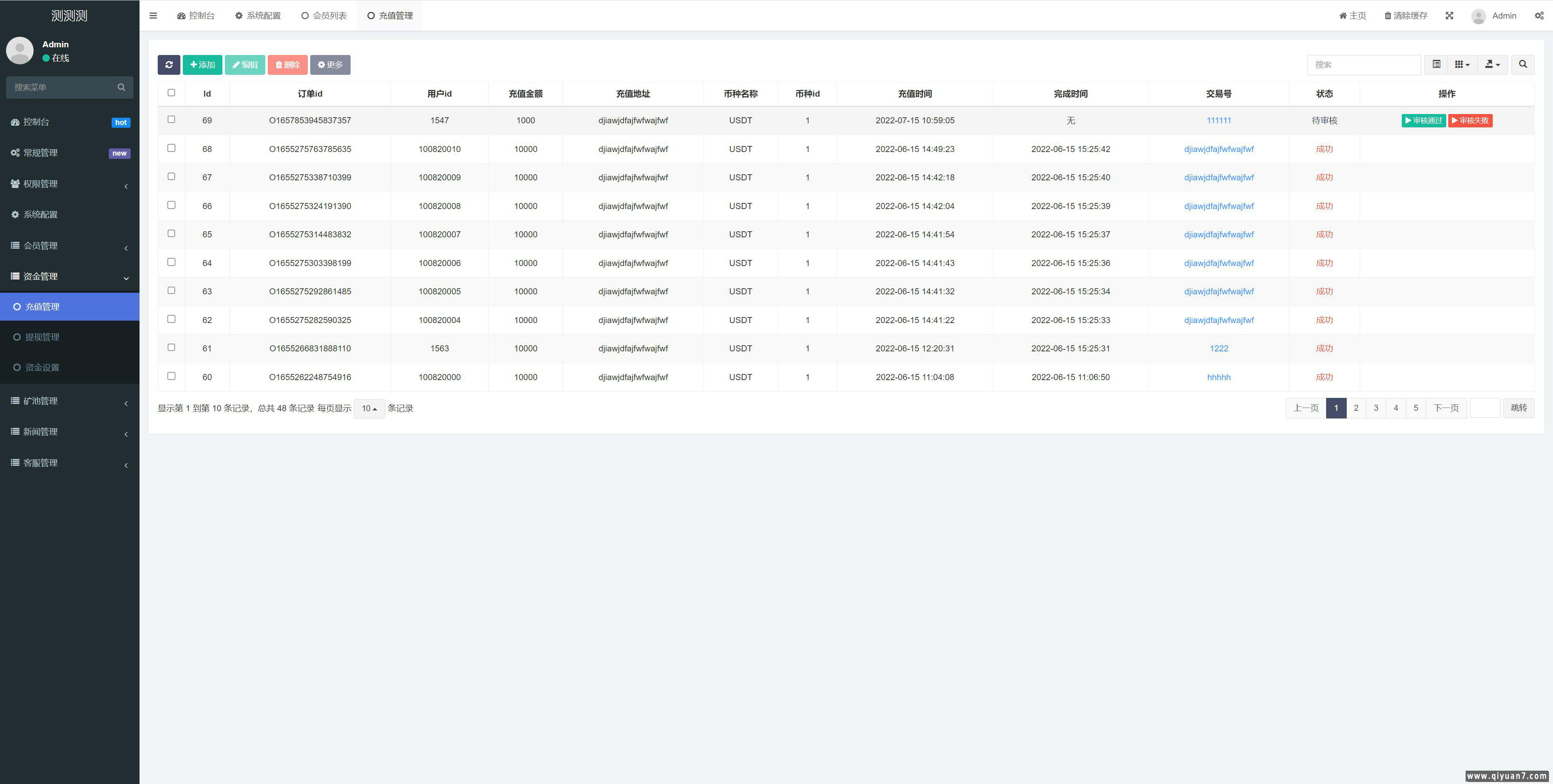Toggle the sidebar hamburger menu icon
This screenshot has height=784, width=1553.
point(153,16)
